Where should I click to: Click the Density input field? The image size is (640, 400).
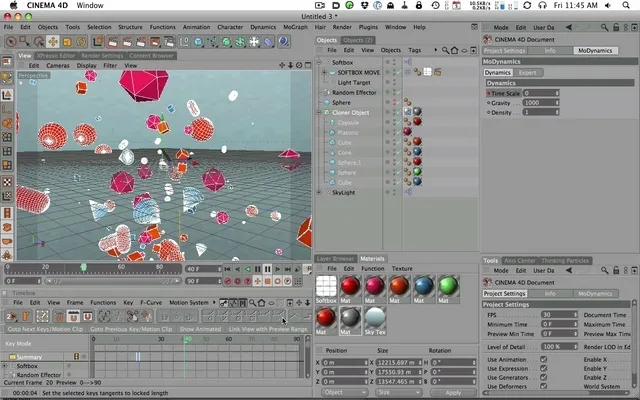click(540, 112)
